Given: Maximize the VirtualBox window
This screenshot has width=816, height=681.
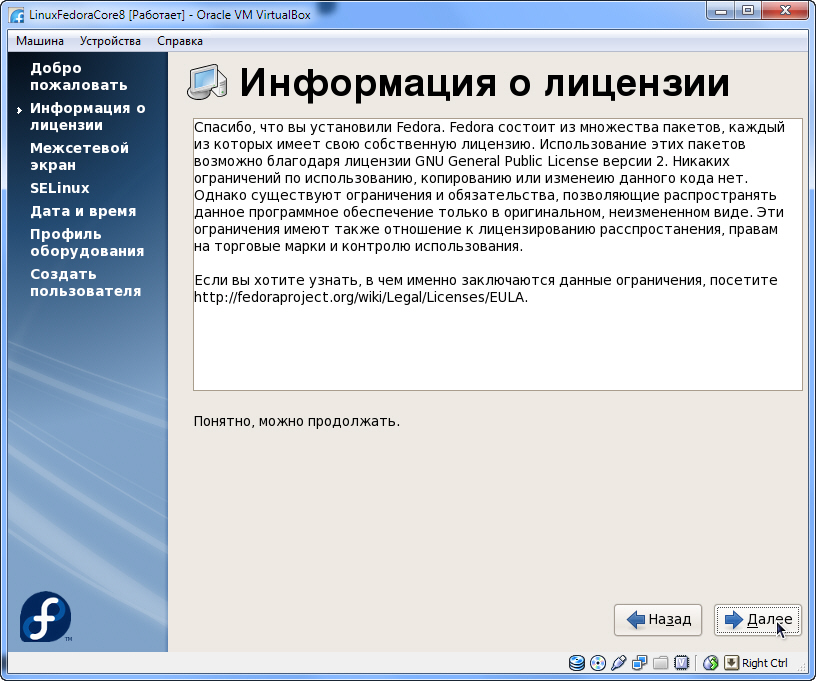Looking at the screenshot, I should coord(748,11).
